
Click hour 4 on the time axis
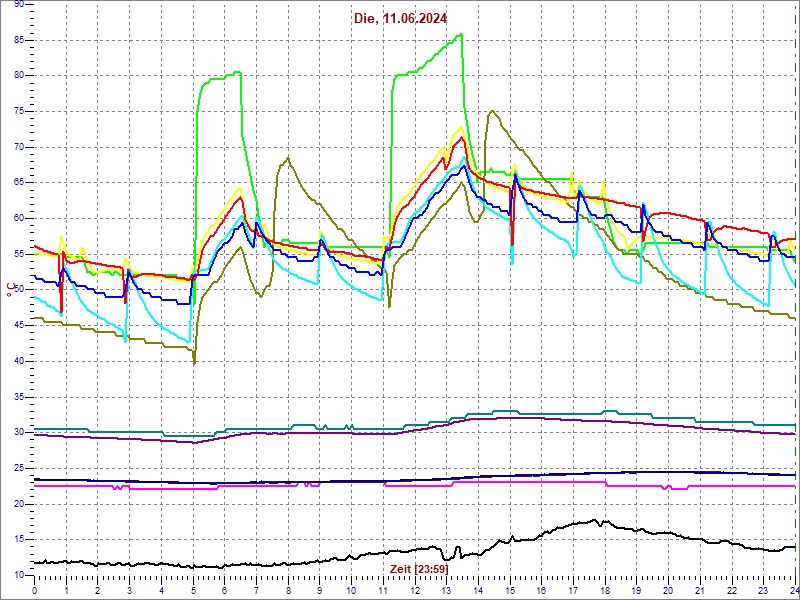161,589
